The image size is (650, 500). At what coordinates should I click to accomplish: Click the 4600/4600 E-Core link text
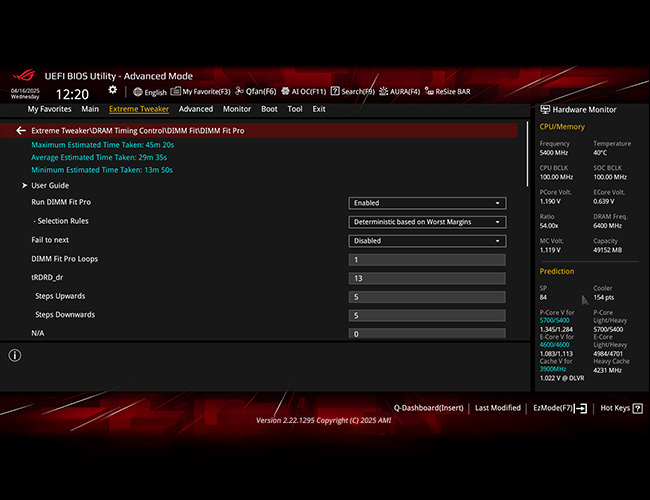point(554,345)
